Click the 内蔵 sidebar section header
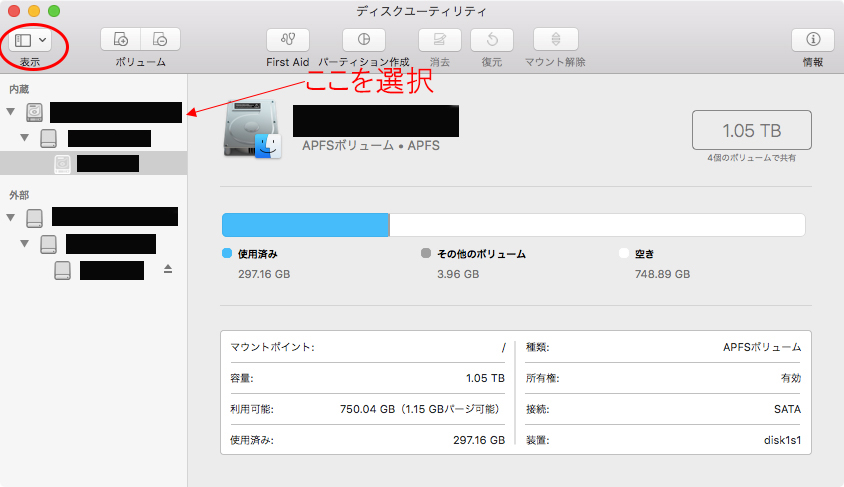Image resolution: width=844 pixels, height=487 pixels. point(19,89)
